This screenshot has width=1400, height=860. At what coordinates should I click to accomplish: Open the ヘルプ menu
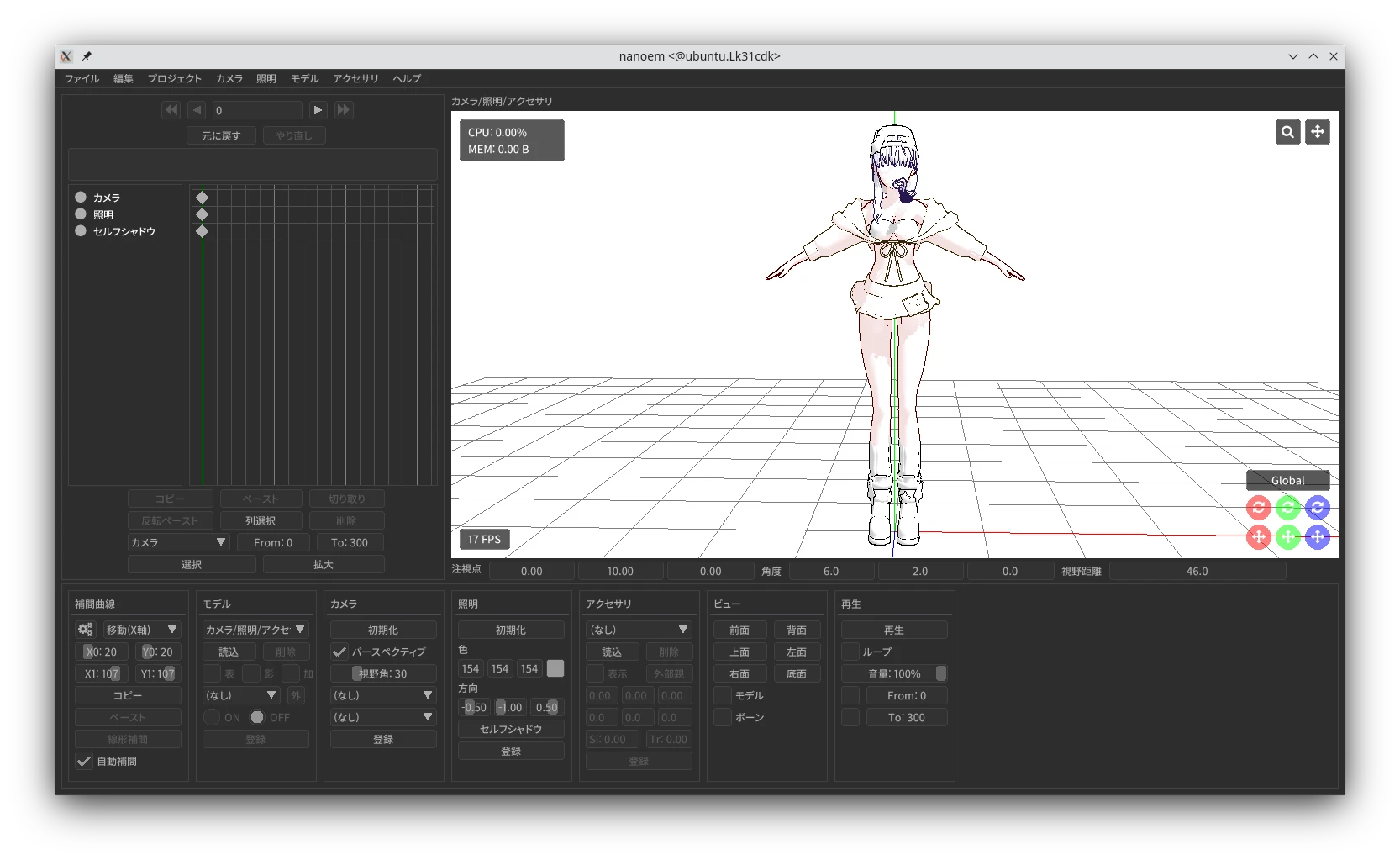coord(407,79)
